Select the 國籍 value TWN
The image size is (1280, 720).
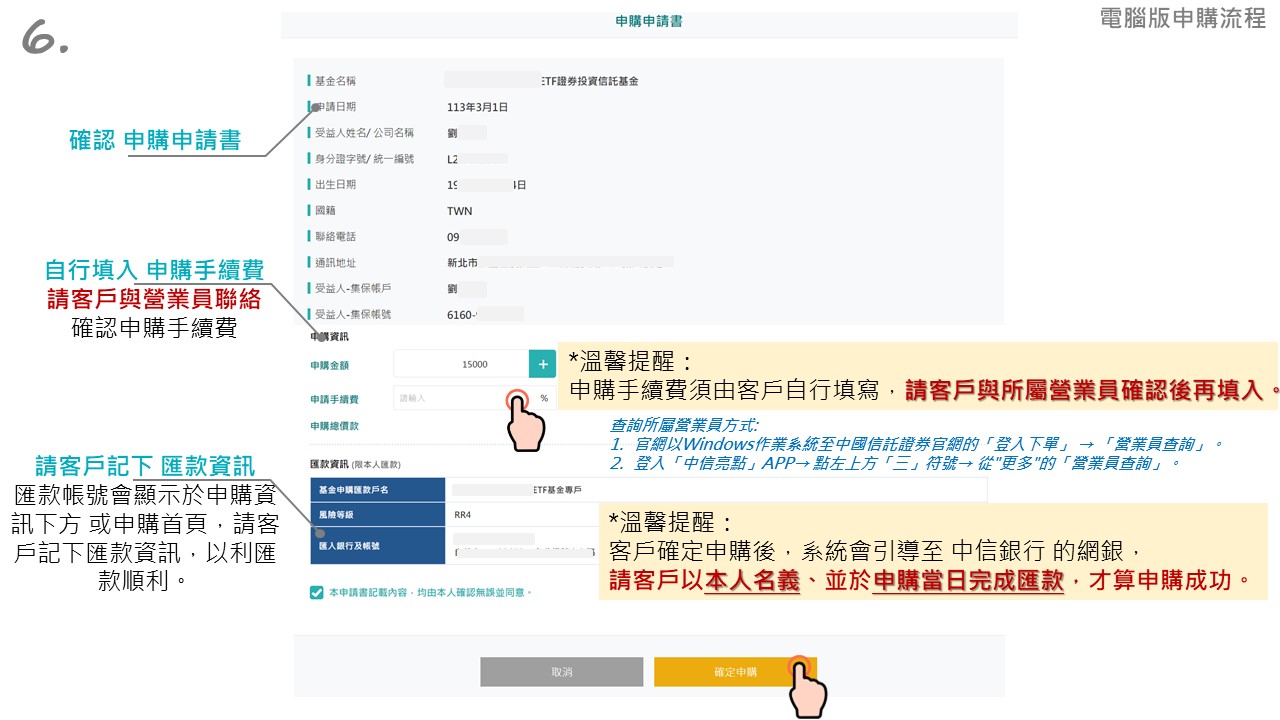(x=459, y=211)
